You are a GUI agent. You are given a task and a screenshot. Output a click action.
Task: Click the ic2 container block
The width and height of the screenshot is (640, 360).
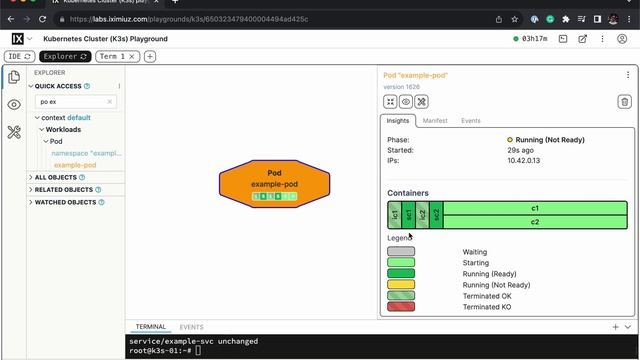coord(422,215)
